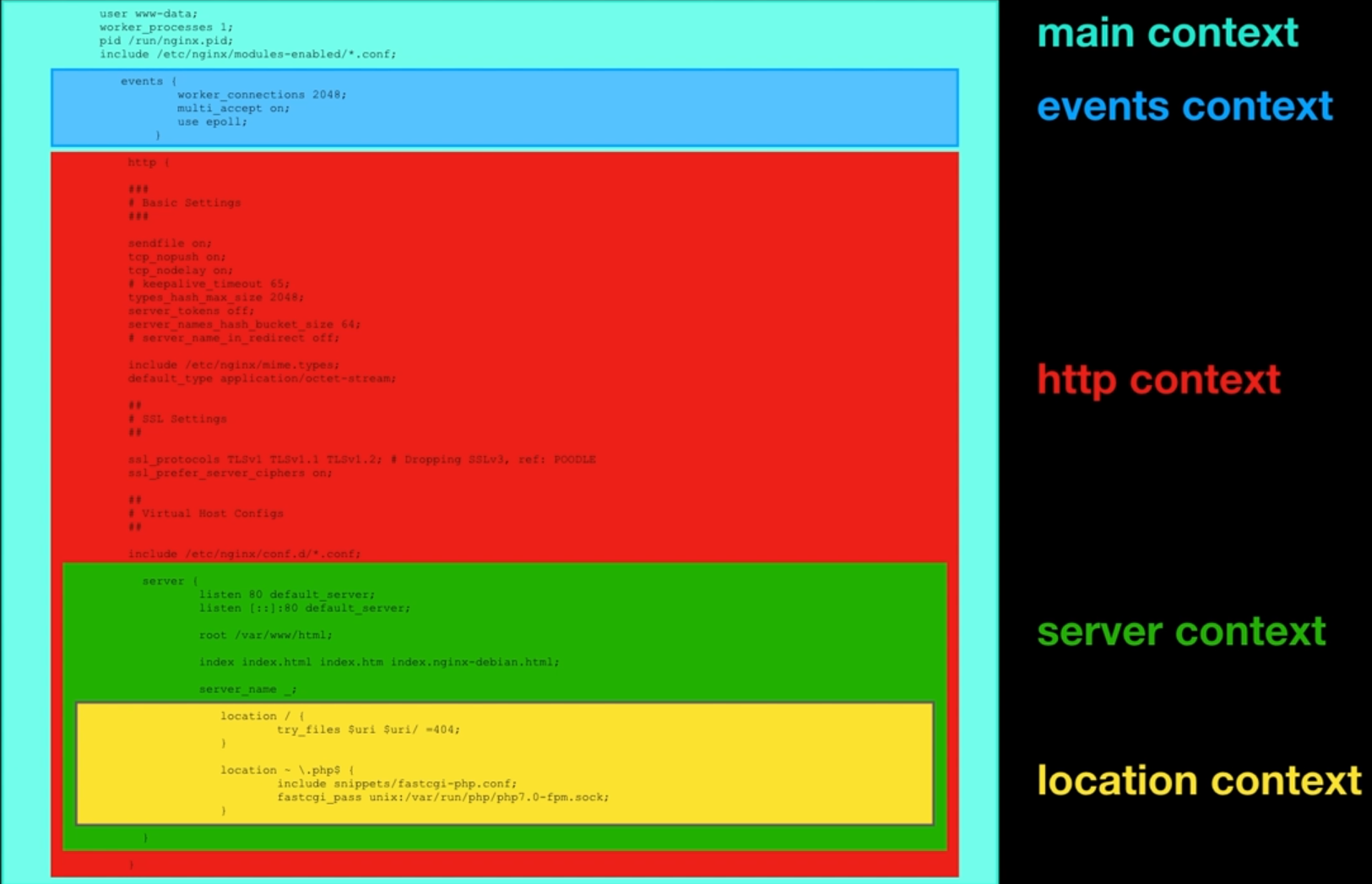The height and width of the screenshot is (884, 1372).
Task: Click the 'location context' label
Action: [1199, 780]
